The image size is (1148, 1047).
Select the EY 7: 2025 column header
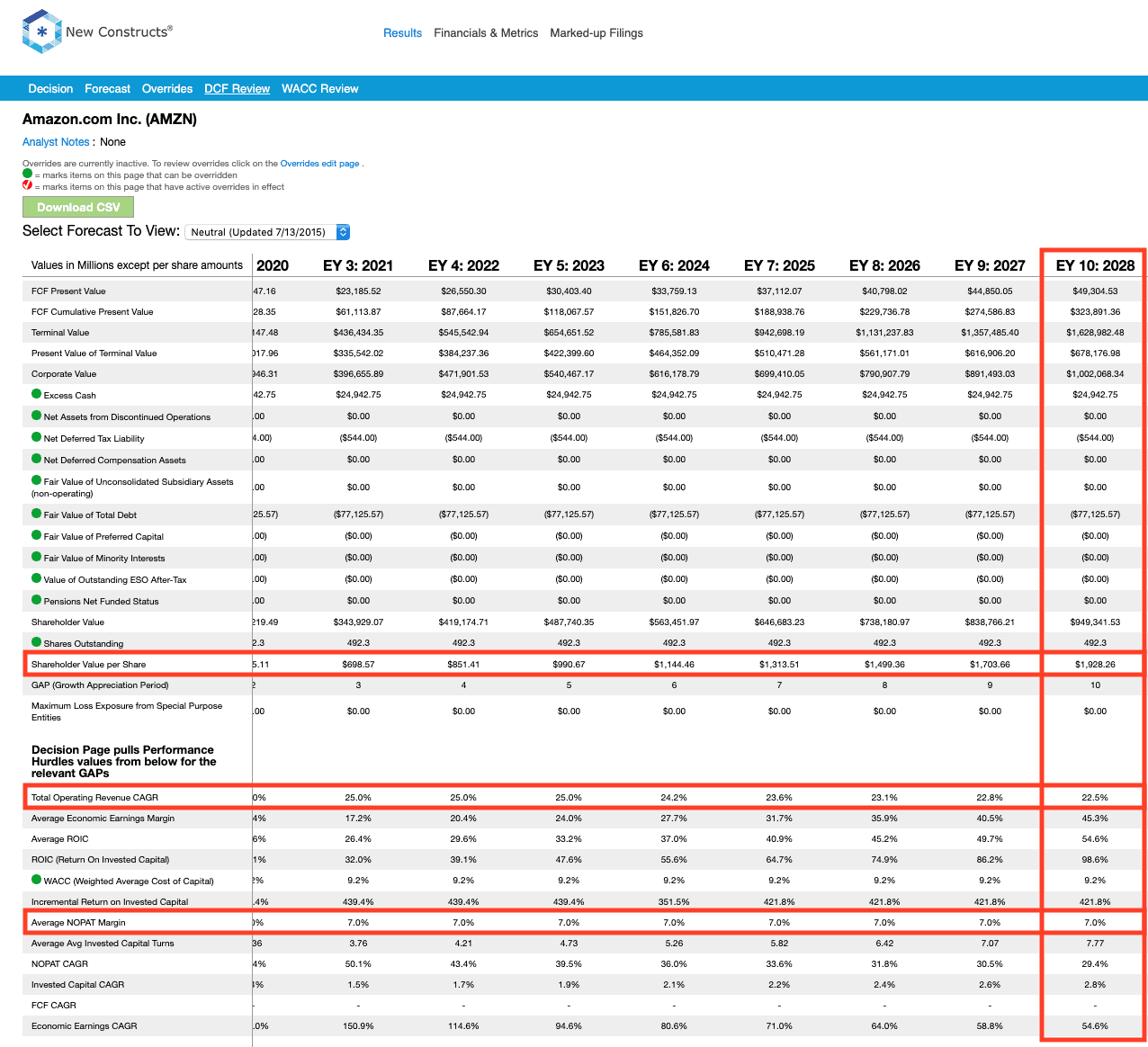[x=779, y=265]
